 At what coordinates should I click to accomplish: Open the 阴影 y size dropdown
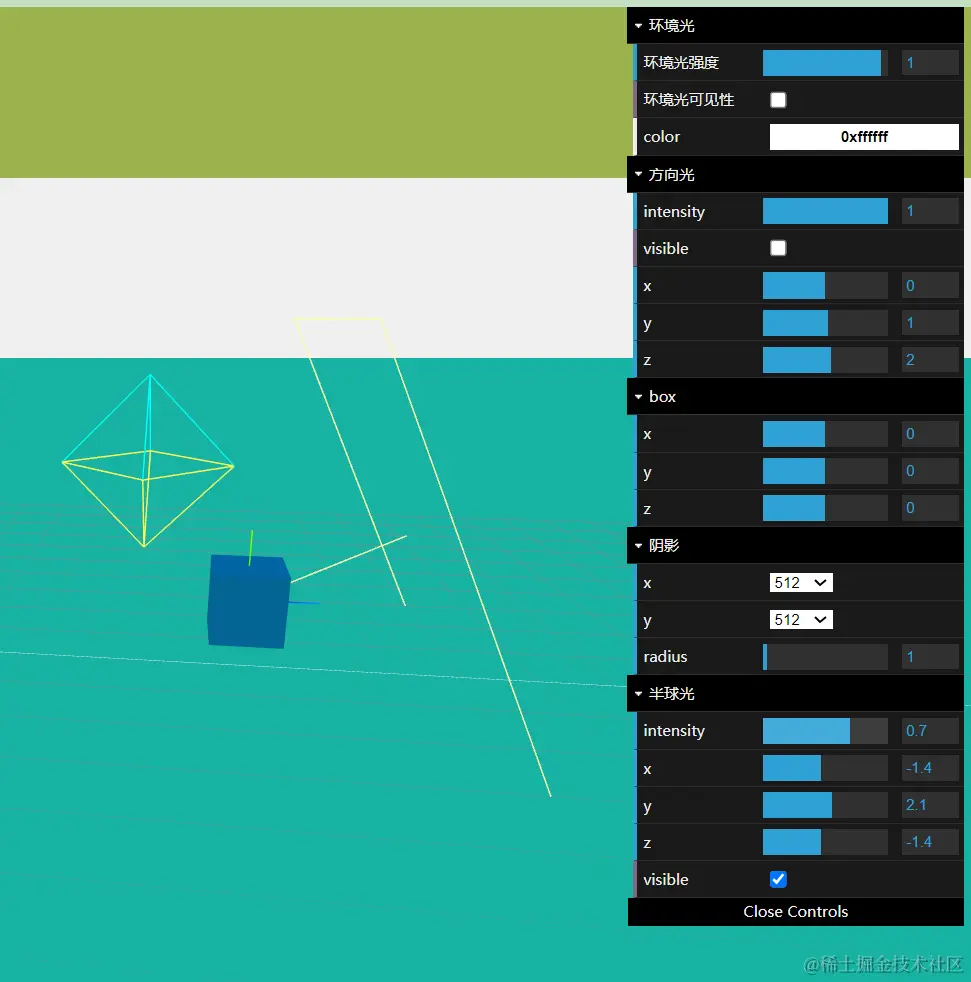click(801, 619)
